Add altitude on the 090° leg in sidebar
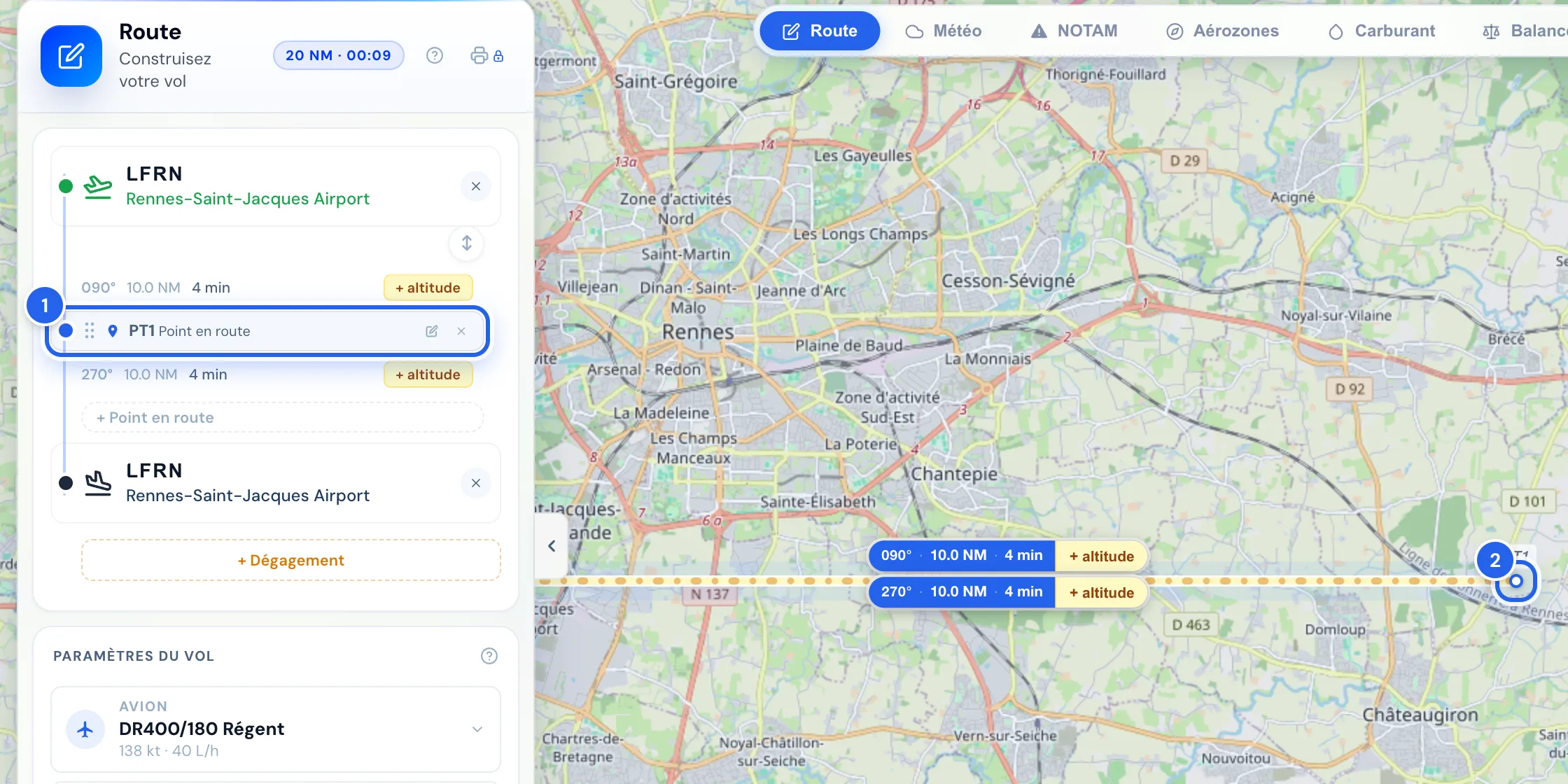Image resolution: width=1568 pixels, height=784 pixels. pyautogui.click(x=428, y=288)
